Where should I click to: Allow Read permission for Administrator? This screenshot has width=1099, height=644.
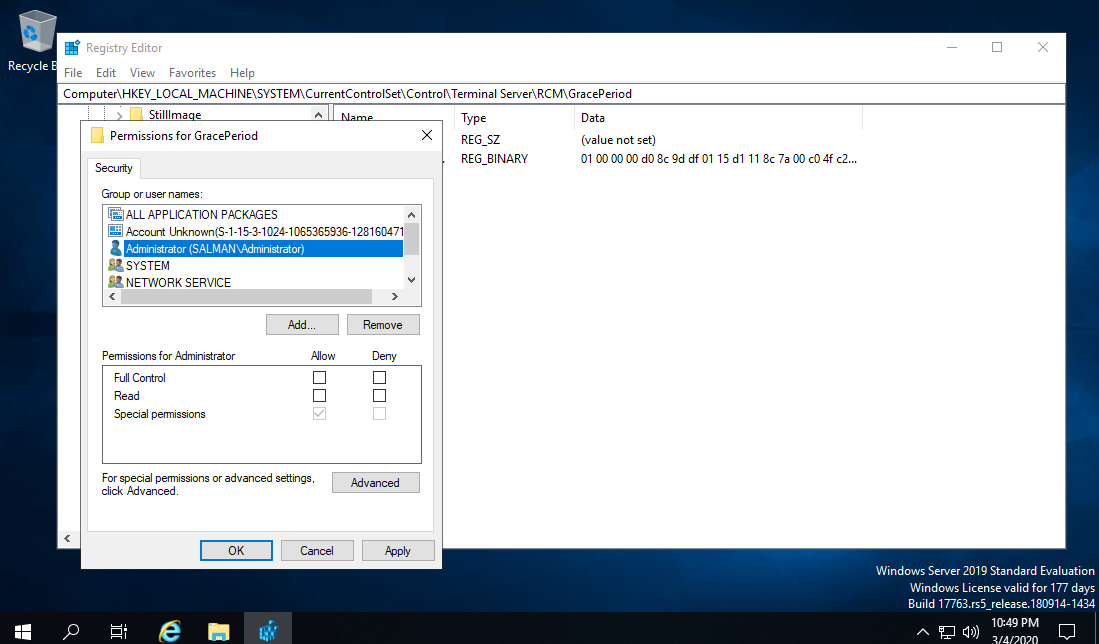pos(319,395)
